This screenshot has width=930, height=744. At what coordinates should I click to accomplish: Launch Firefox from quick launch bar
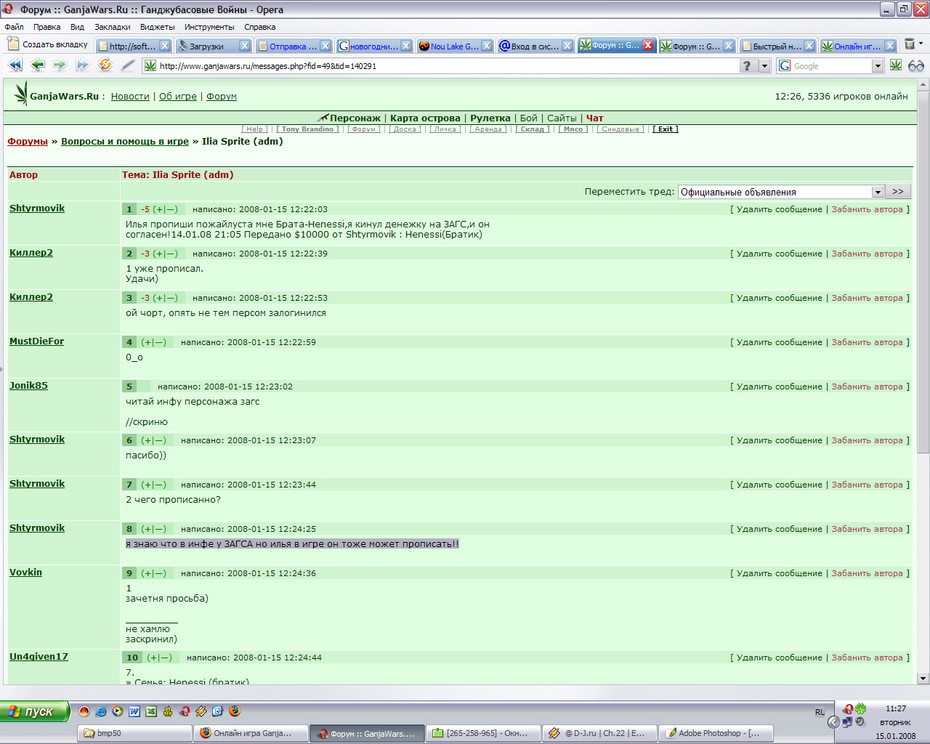[x=234, y=711]
